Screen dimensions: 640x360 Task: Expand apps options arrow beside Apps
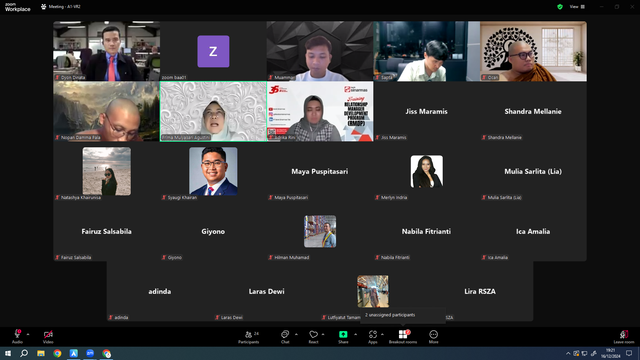[x=382, y=334]
